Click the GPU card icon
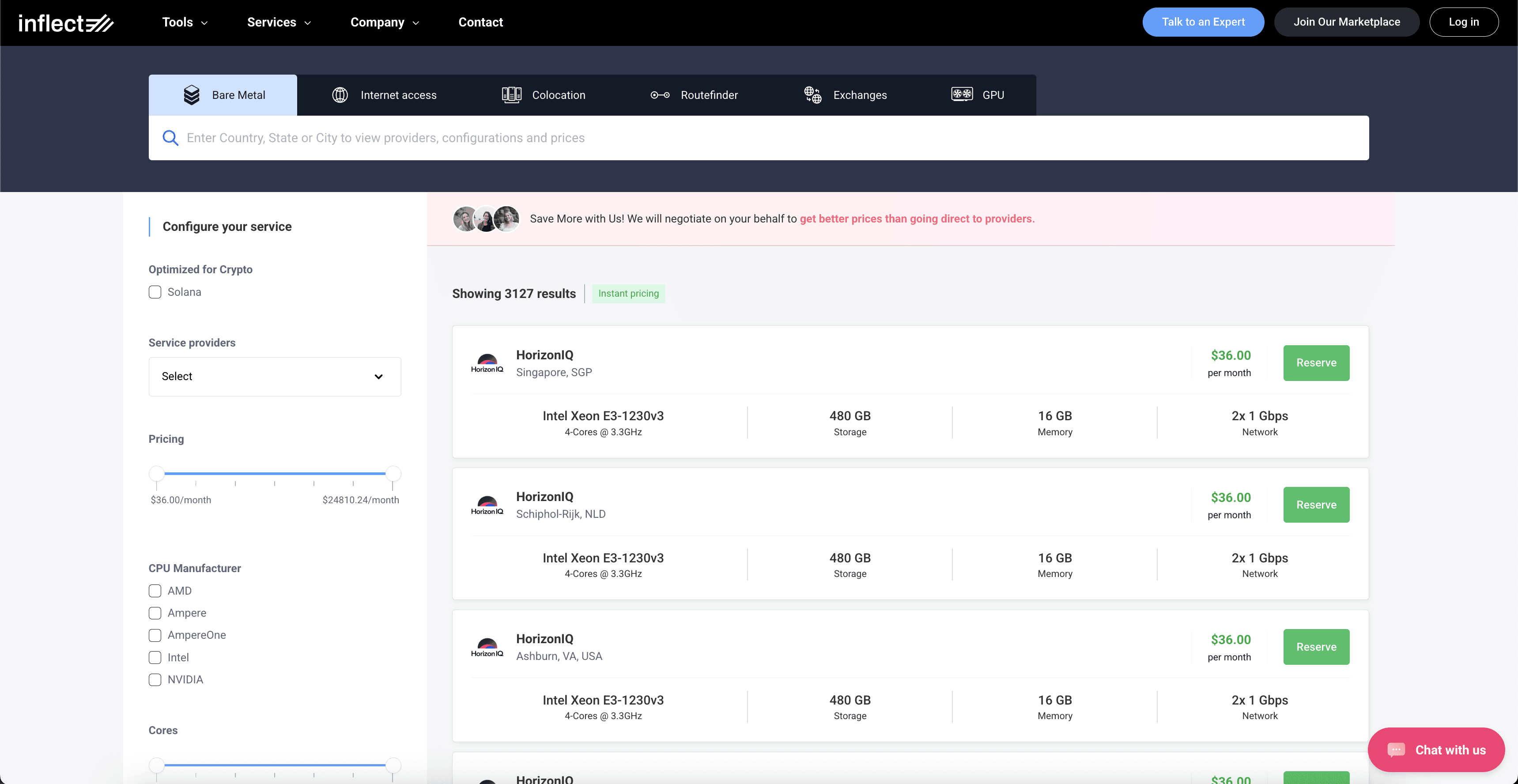Viewport: 1518px width, 784px height. coord(962,94)
